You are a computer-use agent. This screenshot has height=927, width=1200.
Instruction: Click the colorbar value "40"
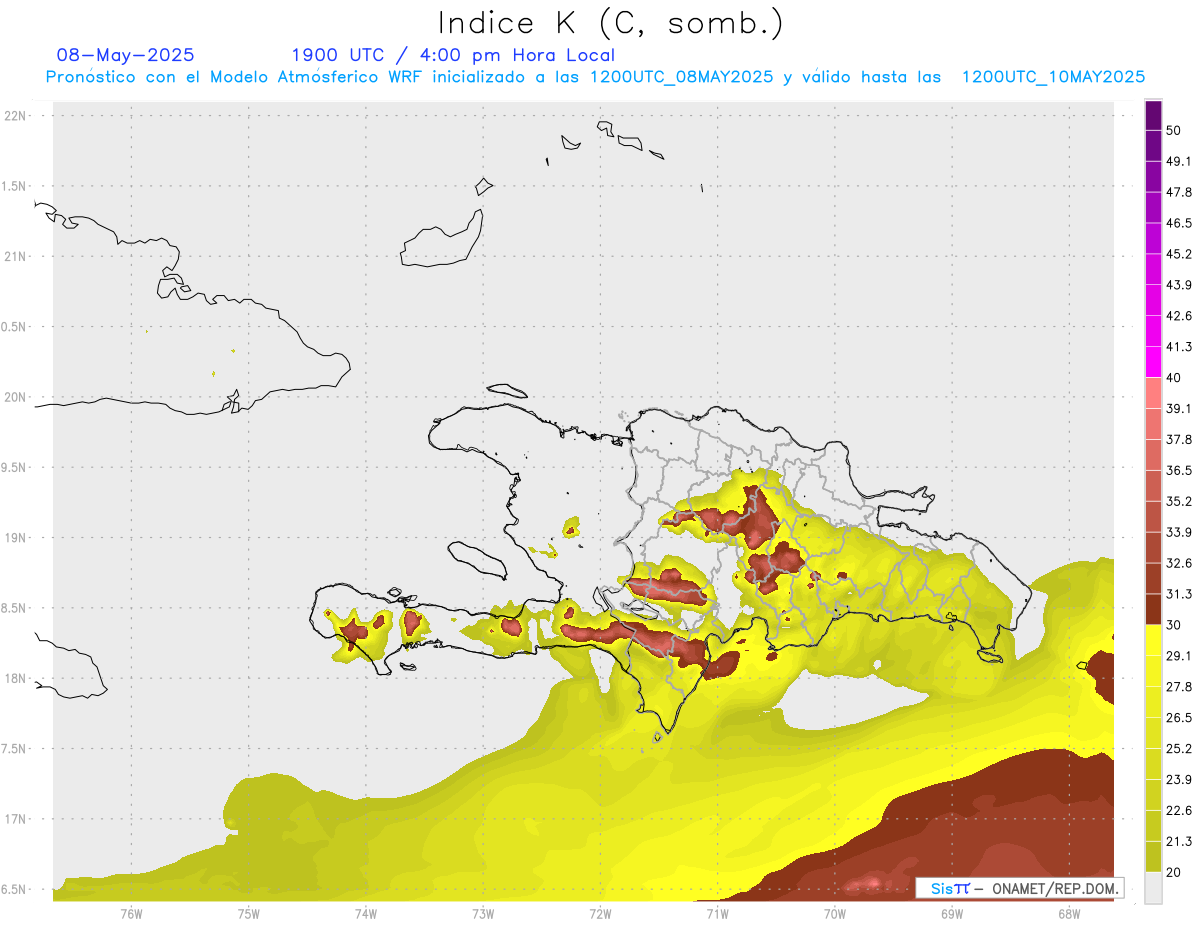pyautogui.click(x=1174, y=378)
